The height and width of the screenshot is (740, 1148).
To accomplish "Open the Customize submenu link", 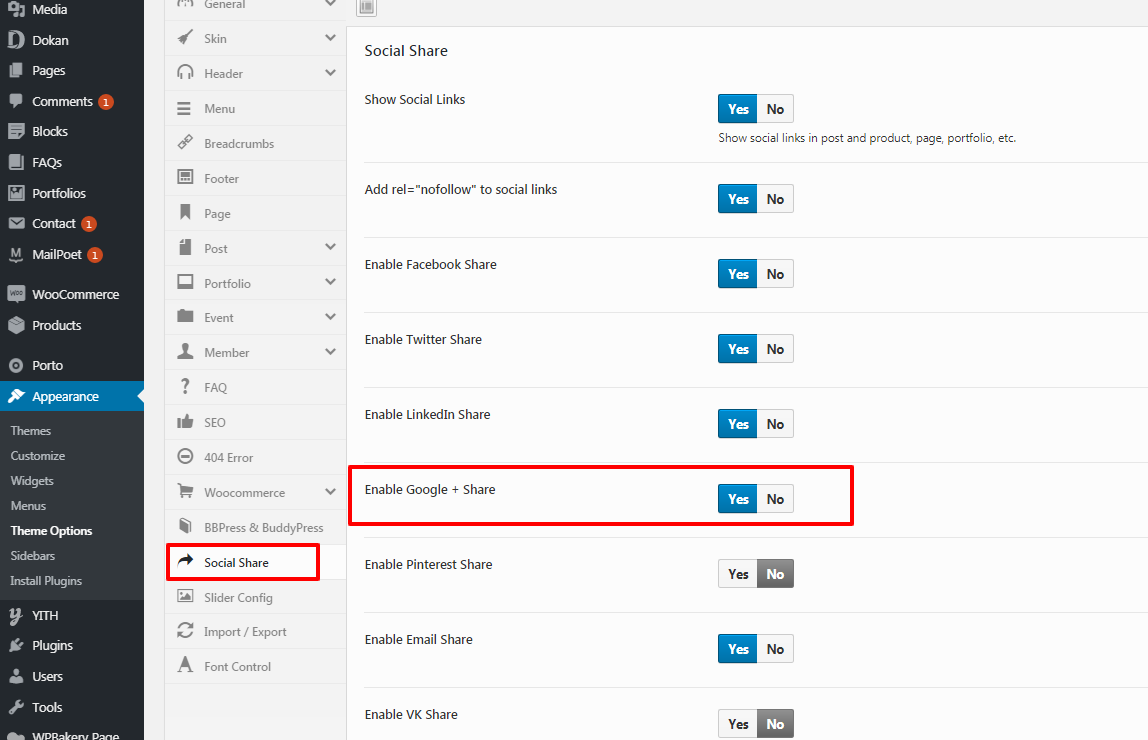I will click(x=38, y=456).
